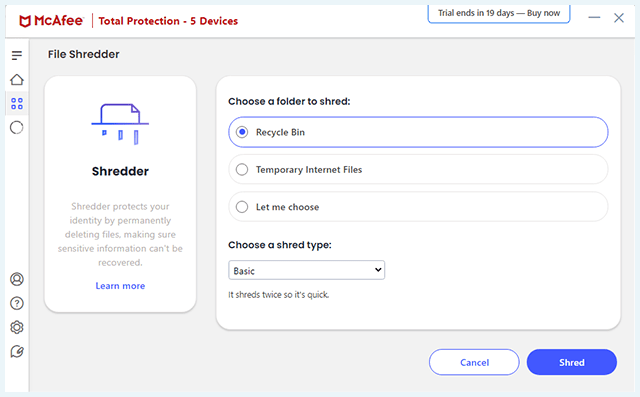This screenshot has height=397, width=640.
Task: Click the Choose a shred type label
Action: (280, 245)
